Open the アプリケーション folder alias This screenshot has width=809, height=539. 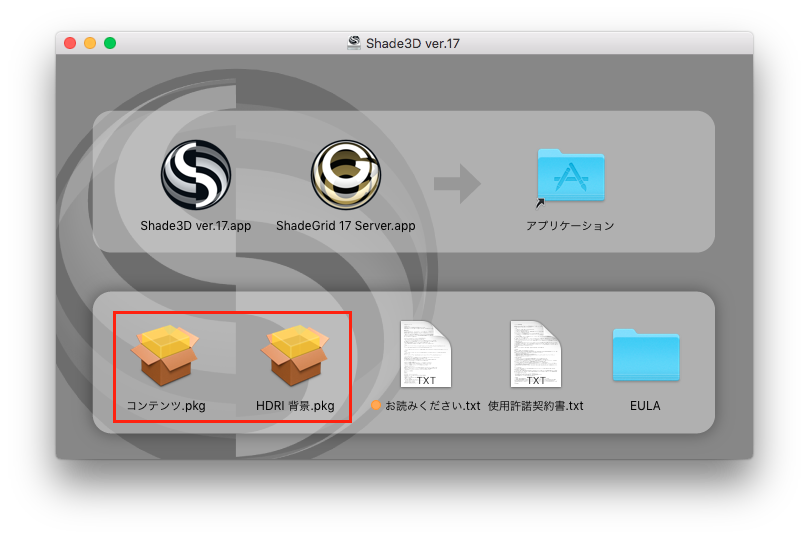[x=571, y=175]
